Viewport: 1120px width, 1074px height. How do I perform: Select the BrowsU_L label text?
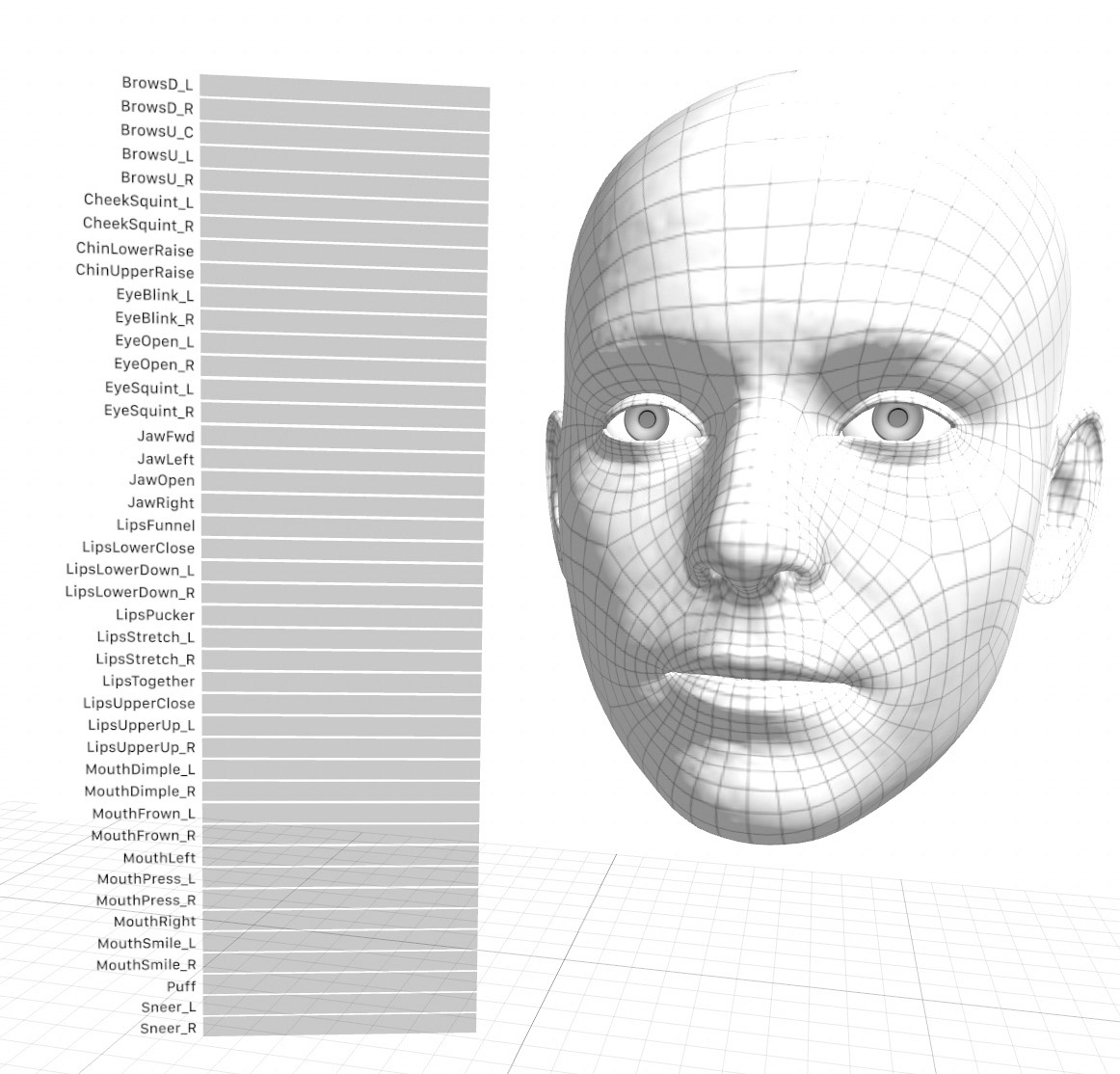pos(157,154)
